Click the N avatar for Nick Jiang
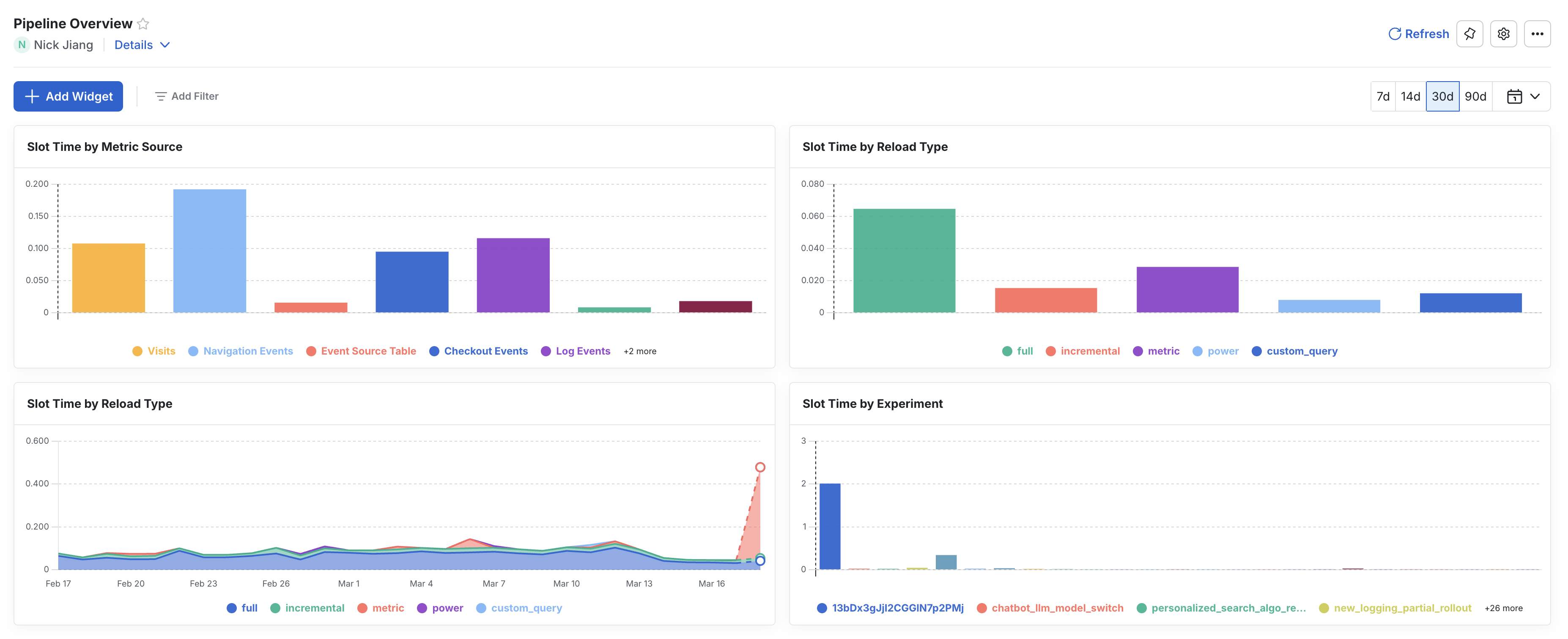 point(22,45)
